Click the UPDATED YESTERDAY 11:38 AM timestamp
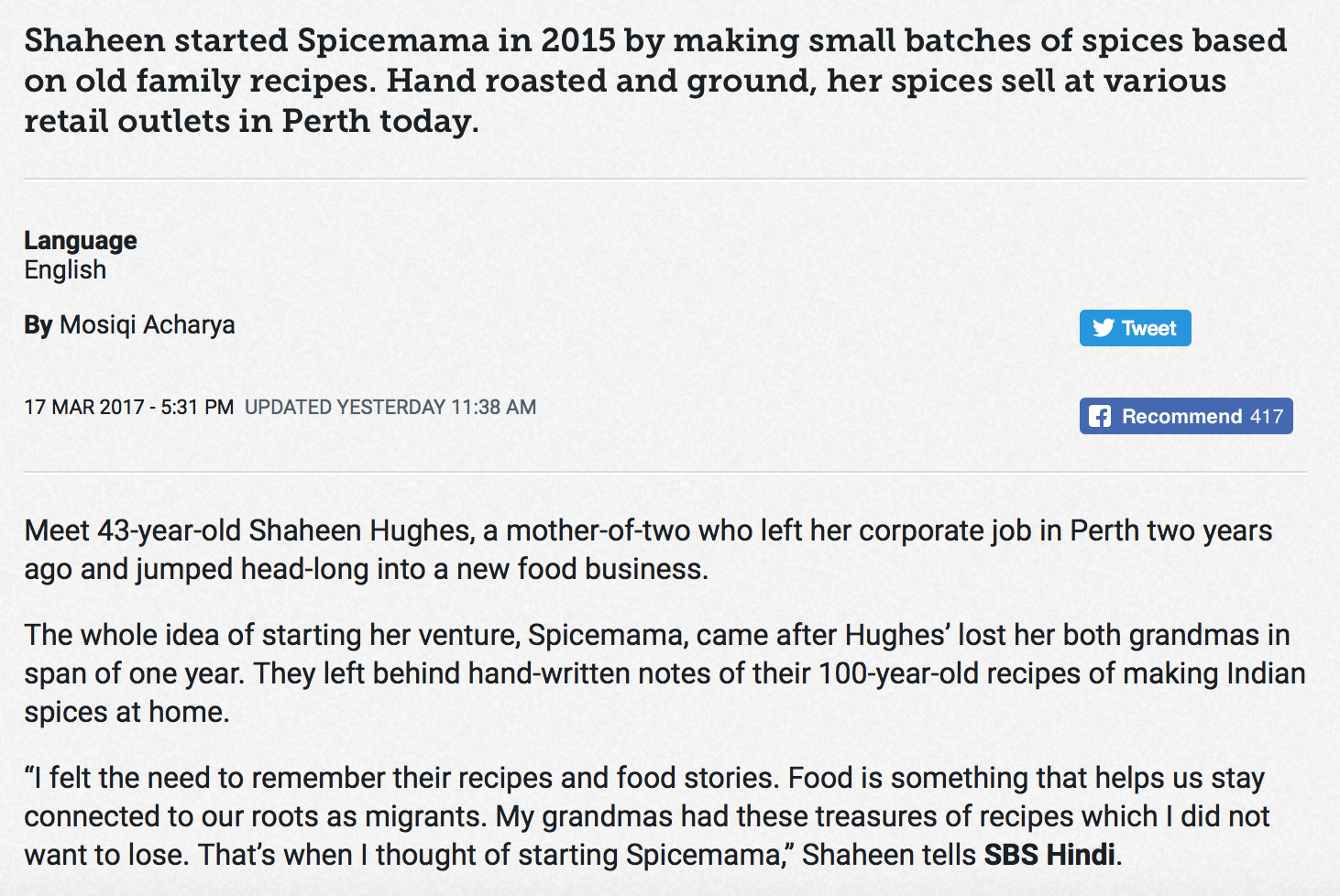Viewport: 1340px width, 896px height. click(x=390, y=407)
